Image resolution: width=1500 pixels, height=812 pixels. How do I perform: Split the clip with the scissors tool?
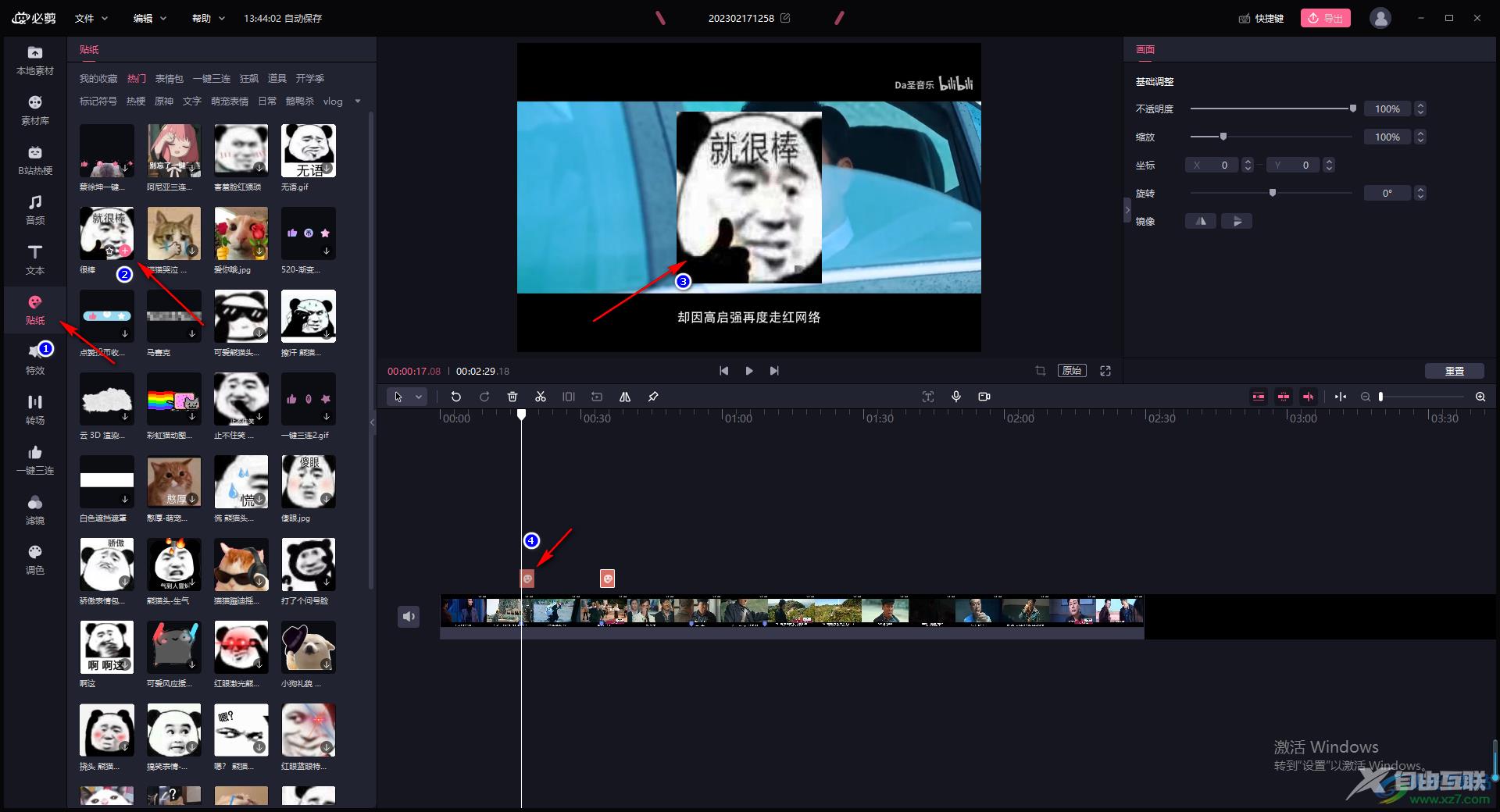pyautogui.click(x=541, y=397)
